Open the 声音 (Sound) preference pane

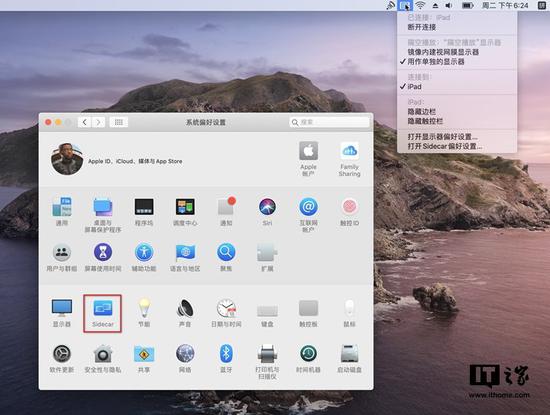(185, 313)
